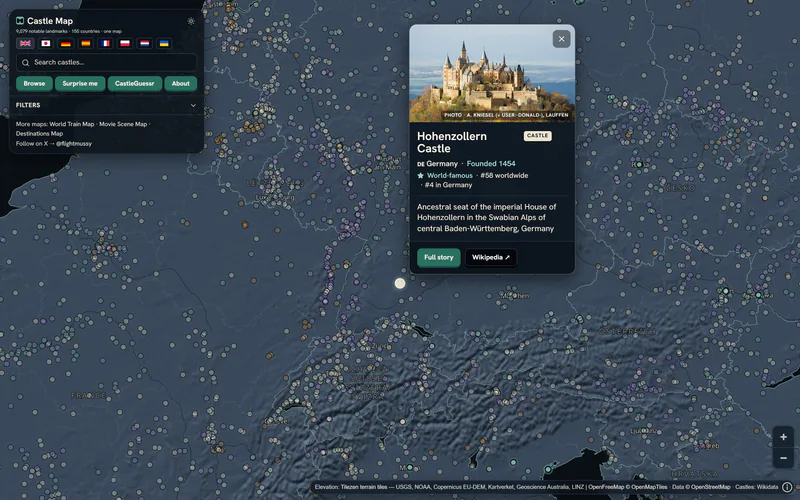Launch the CastleGuessr game

pyautogui.click(x=135, y=84)
